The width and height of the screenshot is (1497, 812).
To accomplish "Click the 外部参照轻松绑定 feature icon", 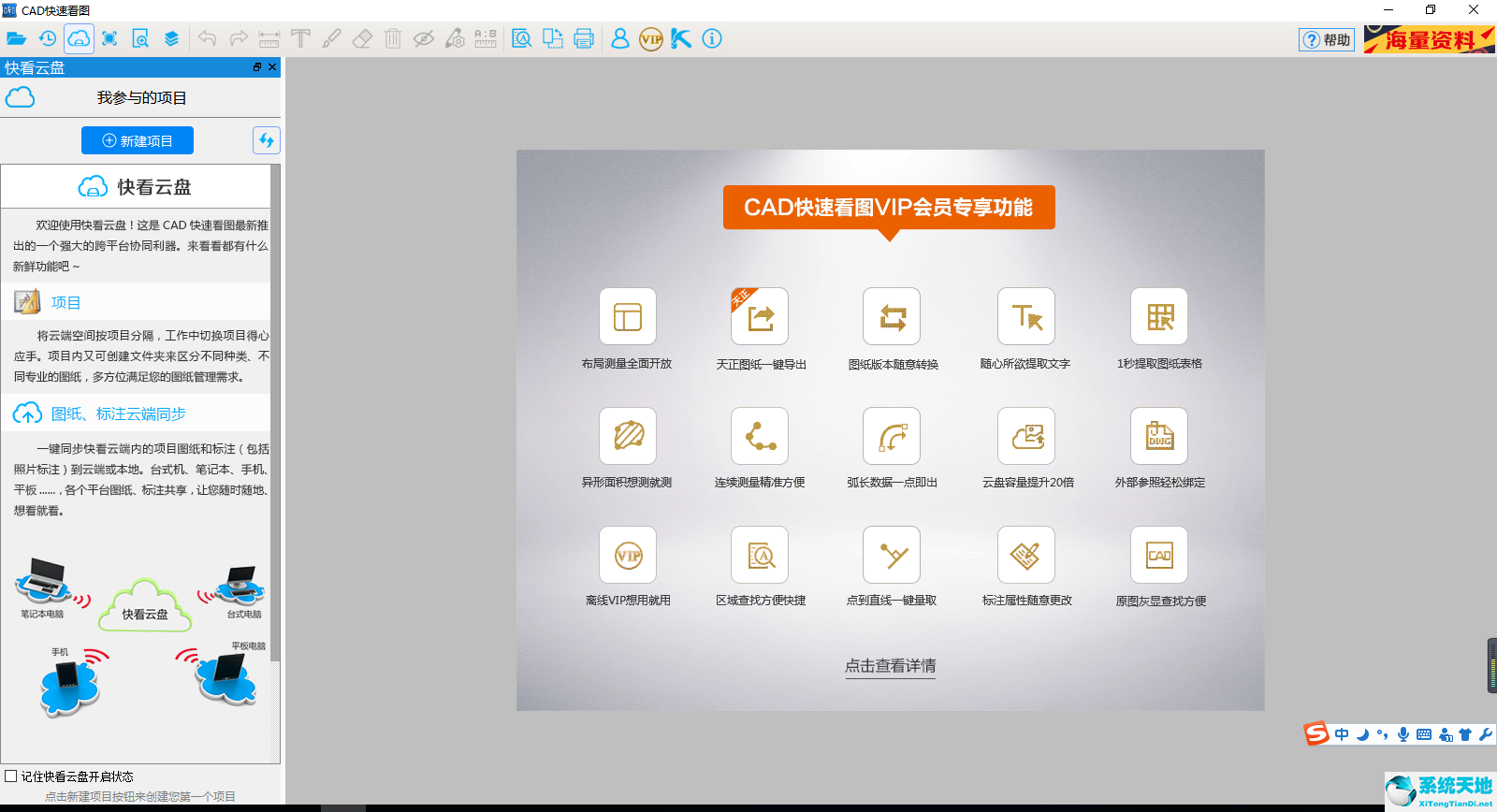I will click(1159, 436).
